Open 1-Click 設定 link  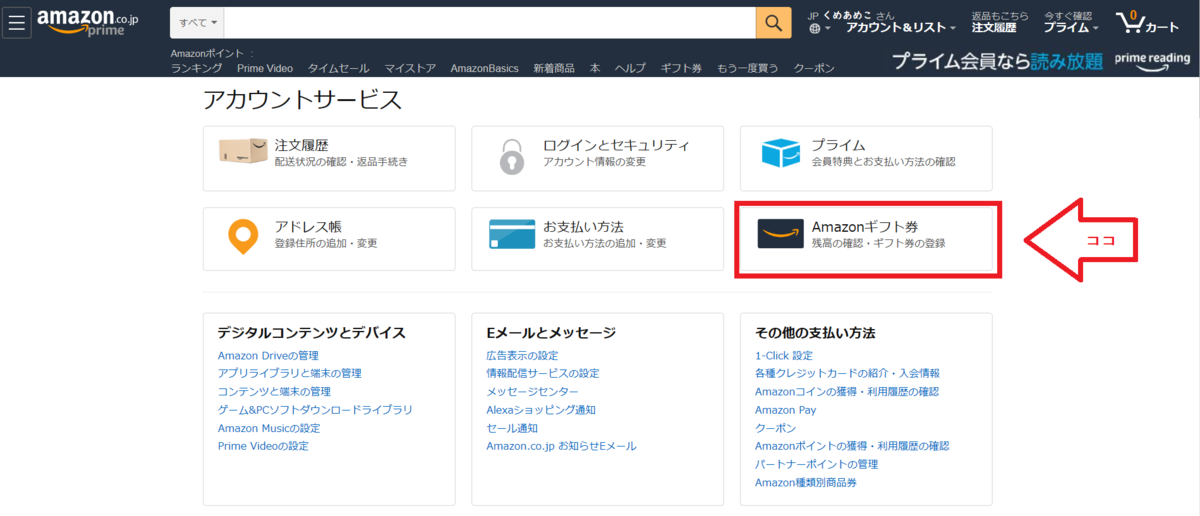pos(784,356)
